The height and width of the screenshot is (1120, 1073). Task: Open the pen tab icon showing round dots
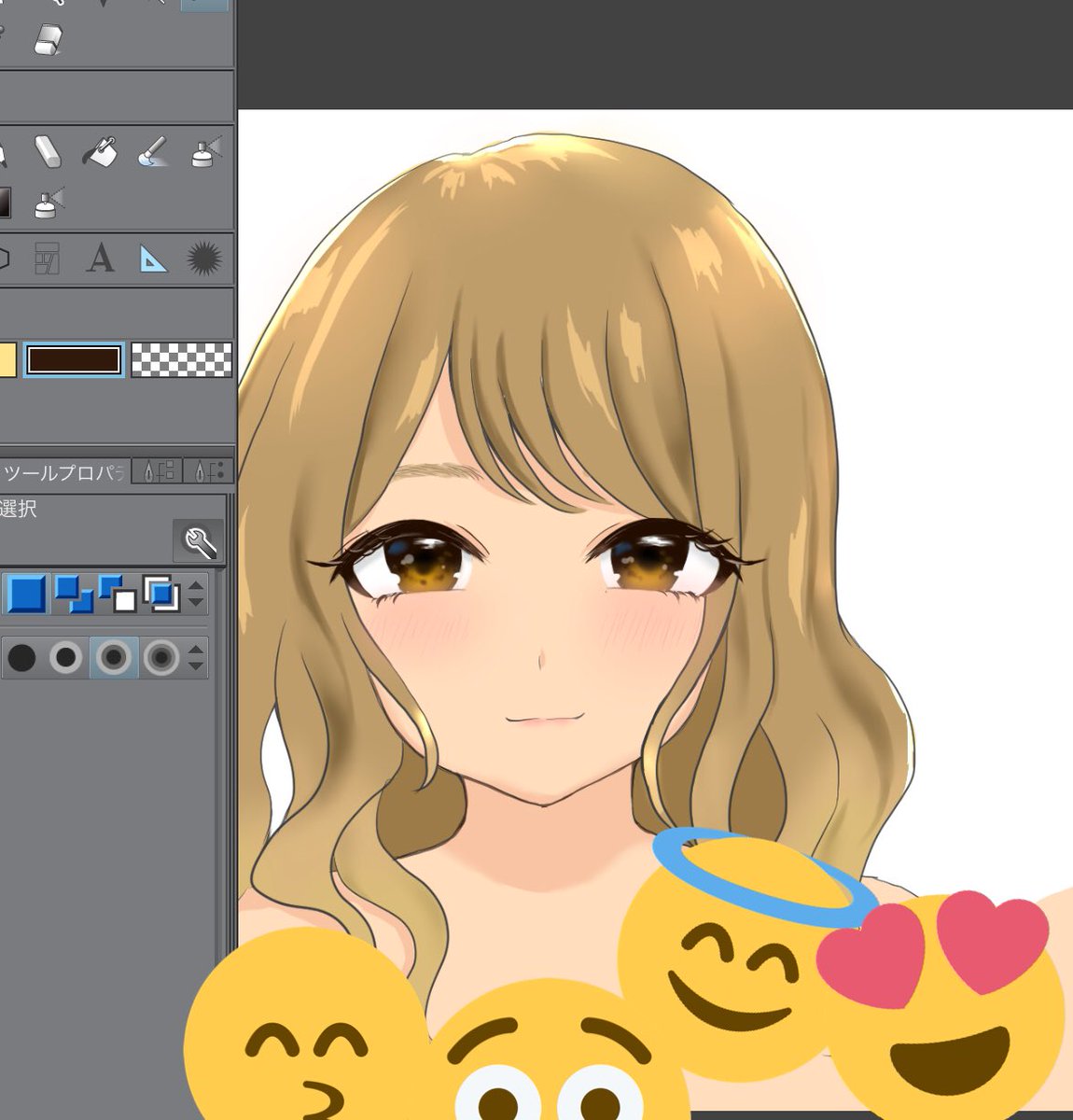209,471
